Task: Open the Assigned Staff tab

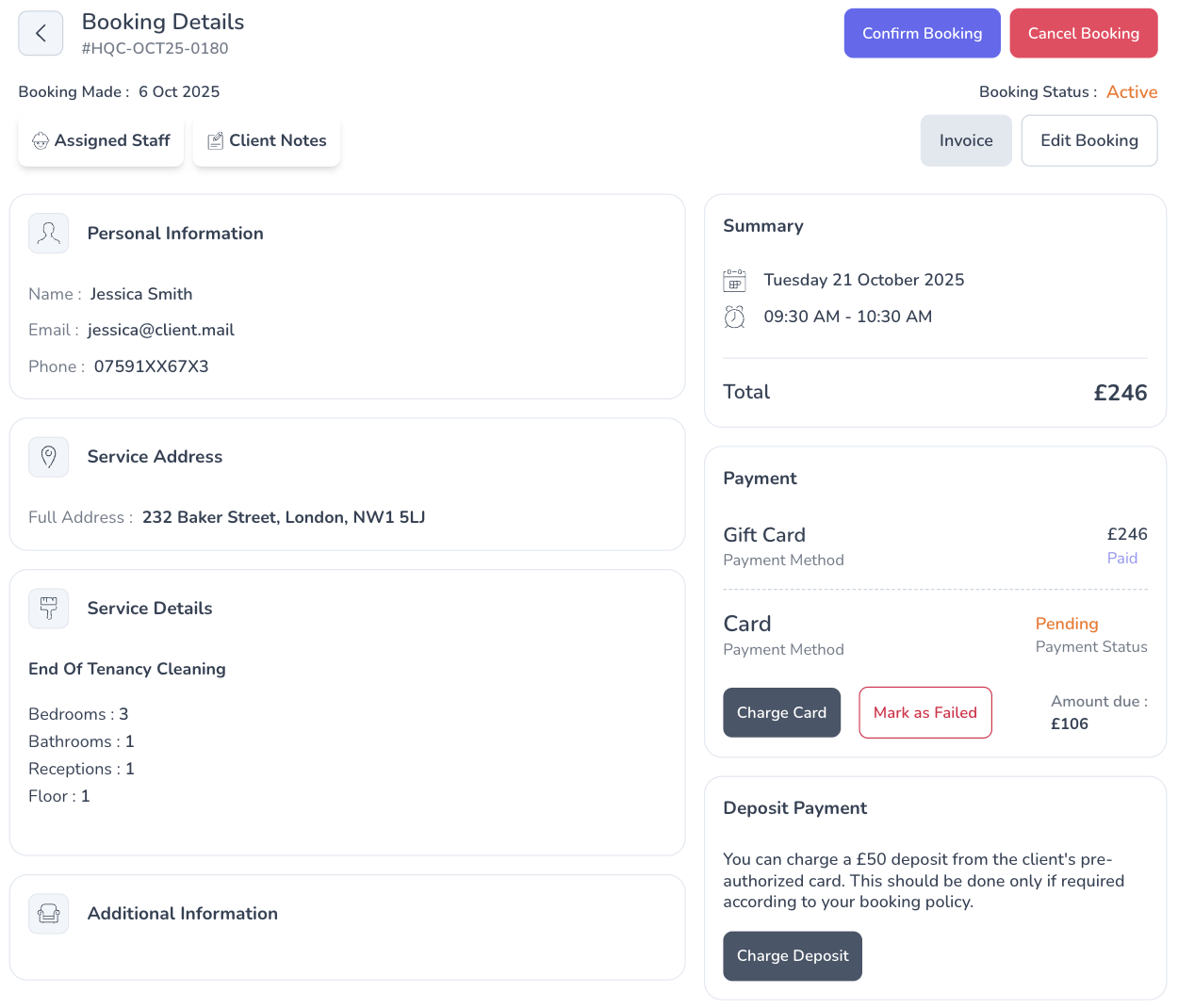Action: tap(101, 141)
